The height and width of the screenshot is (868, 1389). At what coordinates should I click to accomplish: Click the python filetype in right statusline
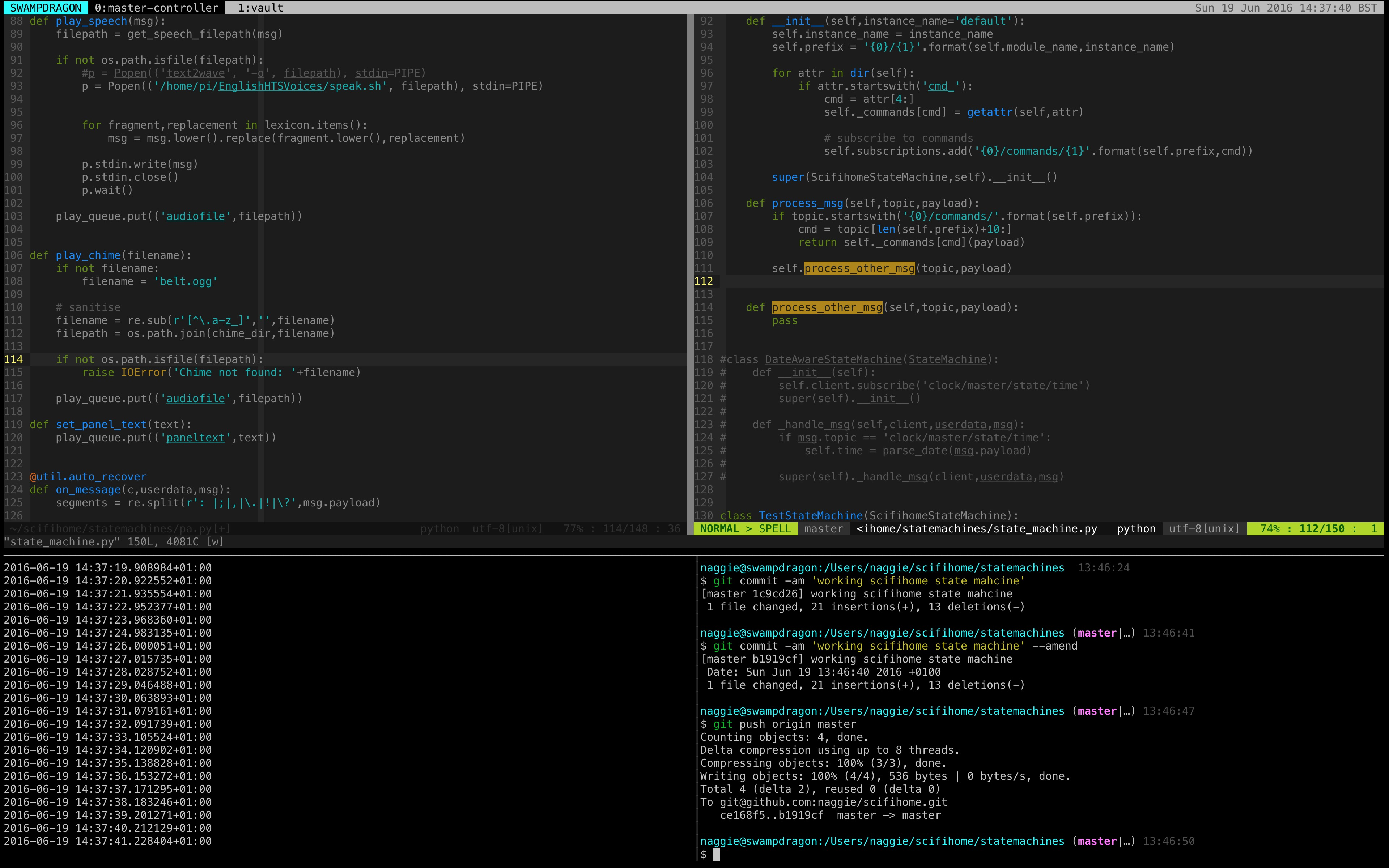(1135, 529)
